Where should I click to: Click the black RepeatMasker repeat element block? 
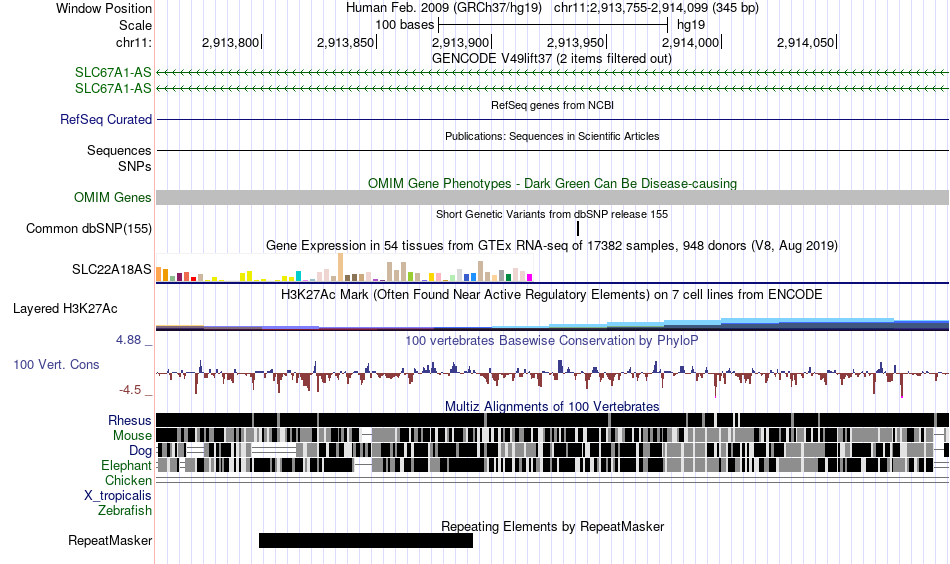tap(365, 540)
